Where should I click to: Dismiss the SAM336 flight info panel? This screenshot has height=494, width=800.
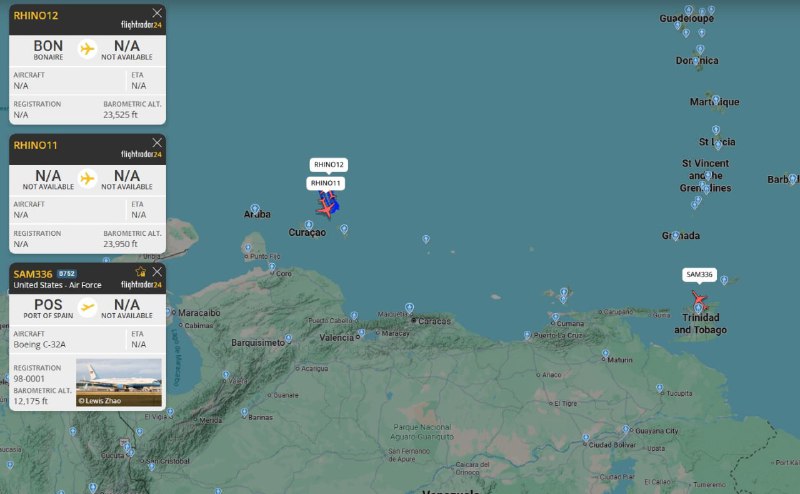[x=157, y=272]
